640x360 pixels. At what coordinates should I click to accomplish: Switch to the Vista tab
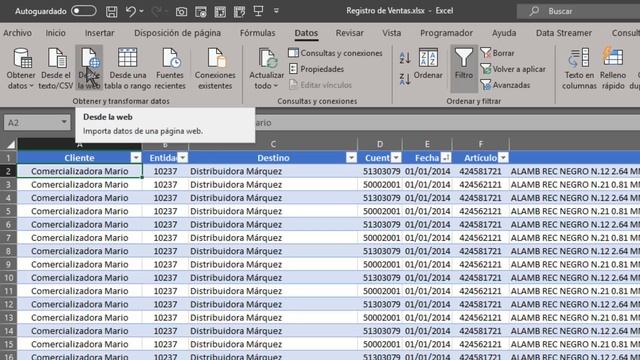click(391, 33)
